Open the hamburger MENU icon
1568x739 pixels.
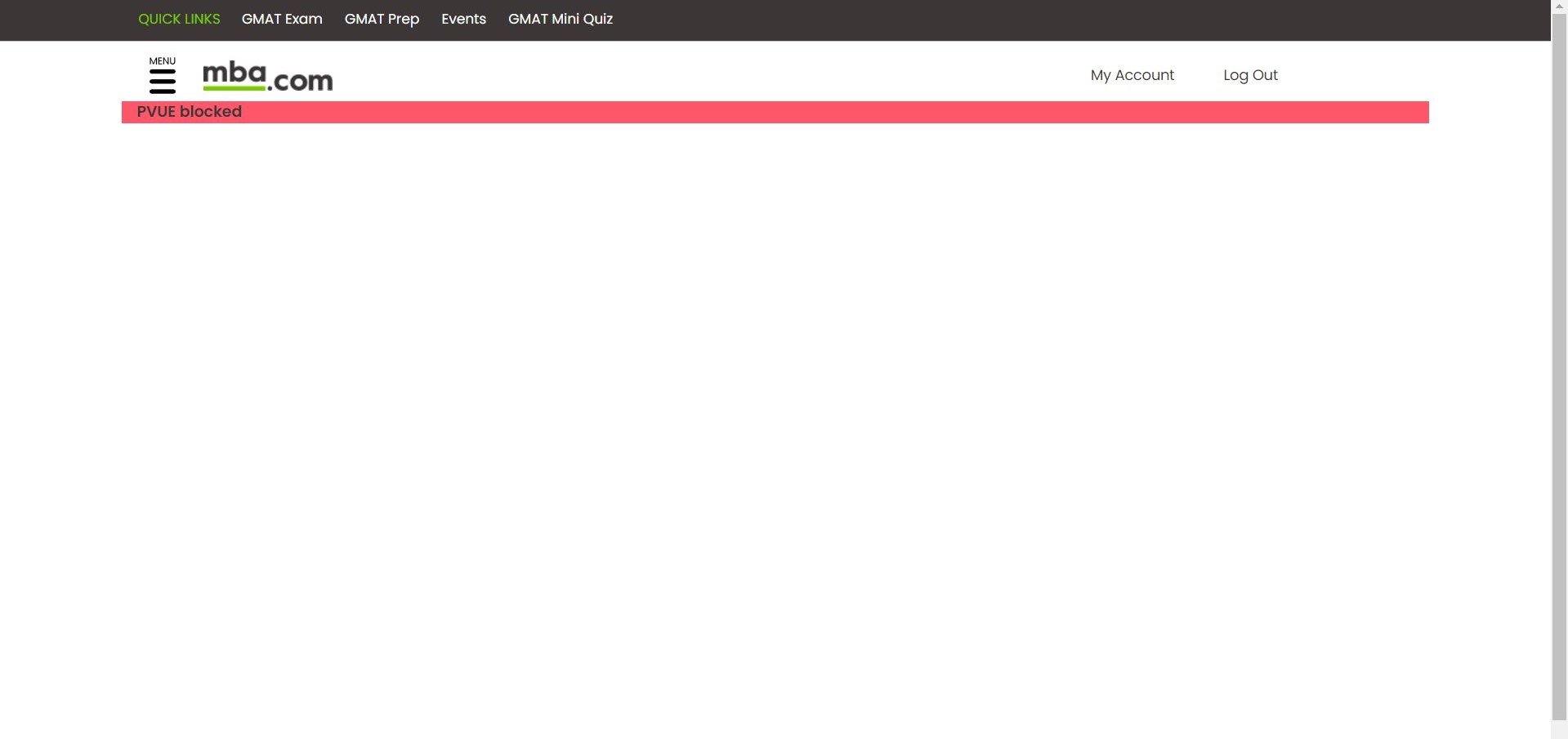(163, 80)
